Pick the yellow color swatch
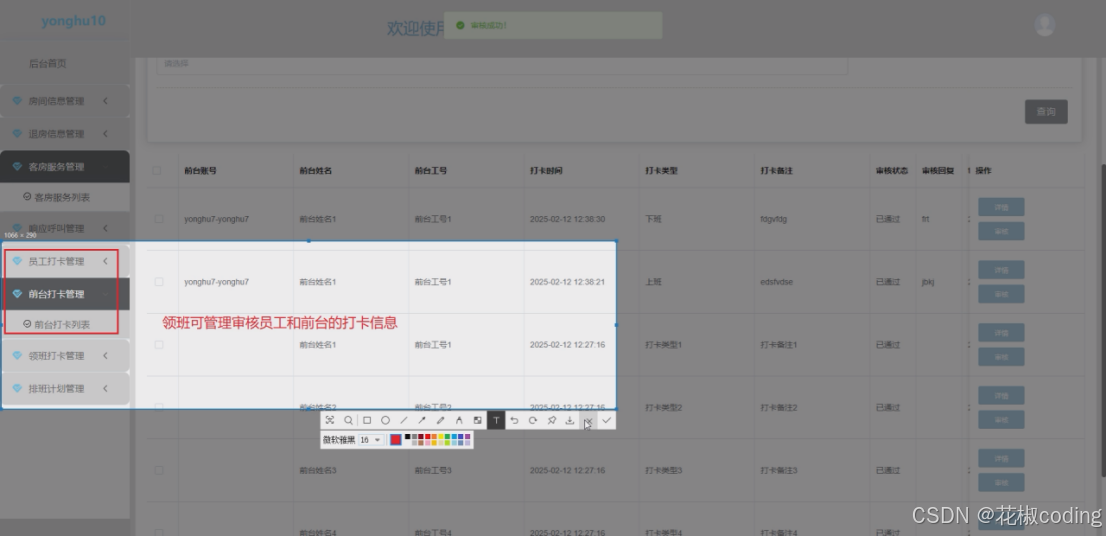This screenshot has height=536, width=1106. point(441,437)
